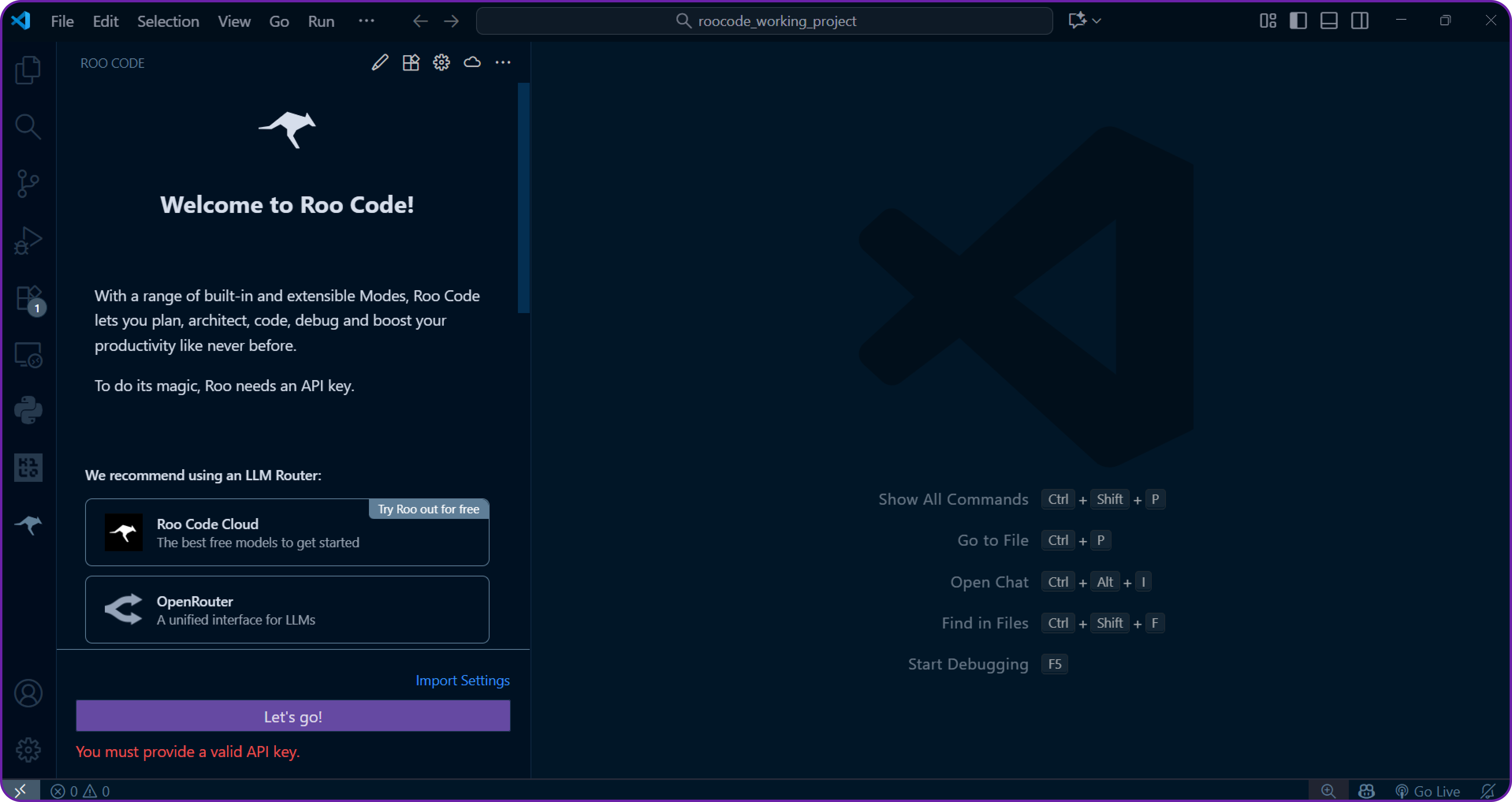
Task: Open the Run menu
Action: (x=320, y=21)
